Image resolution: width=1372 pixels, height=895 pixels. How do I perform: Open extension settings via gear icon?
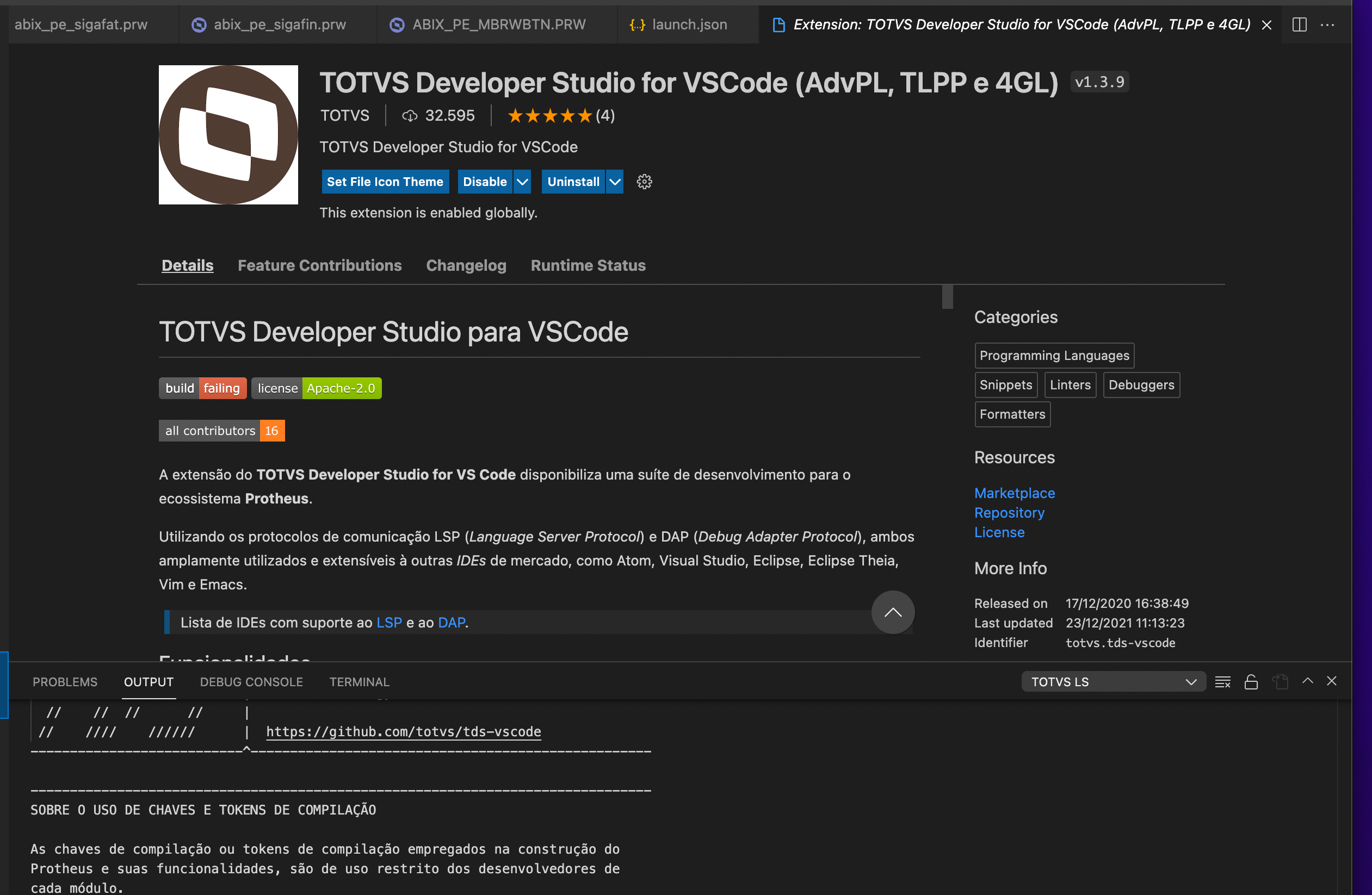pyautogui.click(x=644, y=182)
